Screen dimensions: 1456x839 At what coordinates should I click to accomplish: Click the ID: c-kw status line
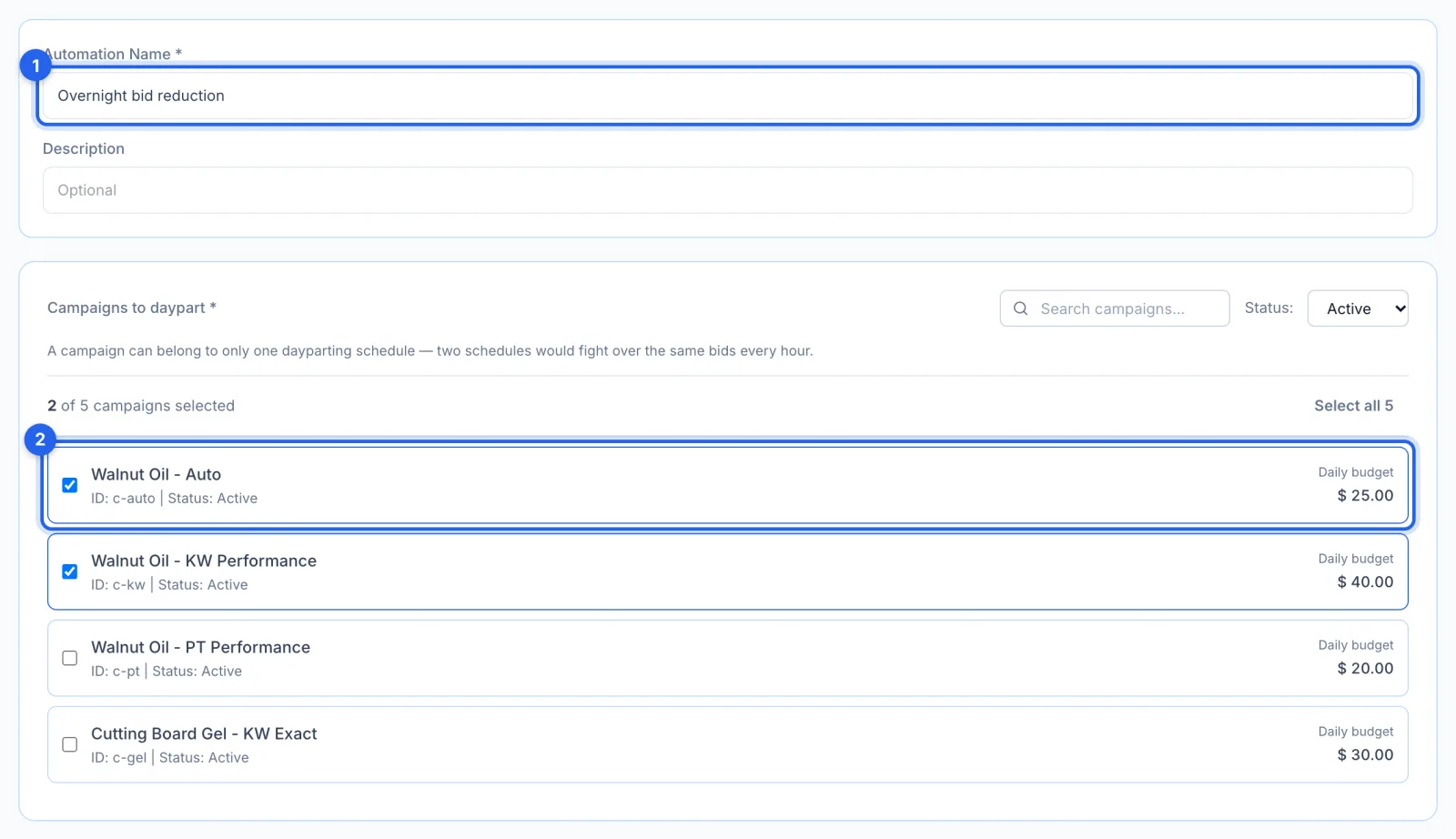[169, 585]
